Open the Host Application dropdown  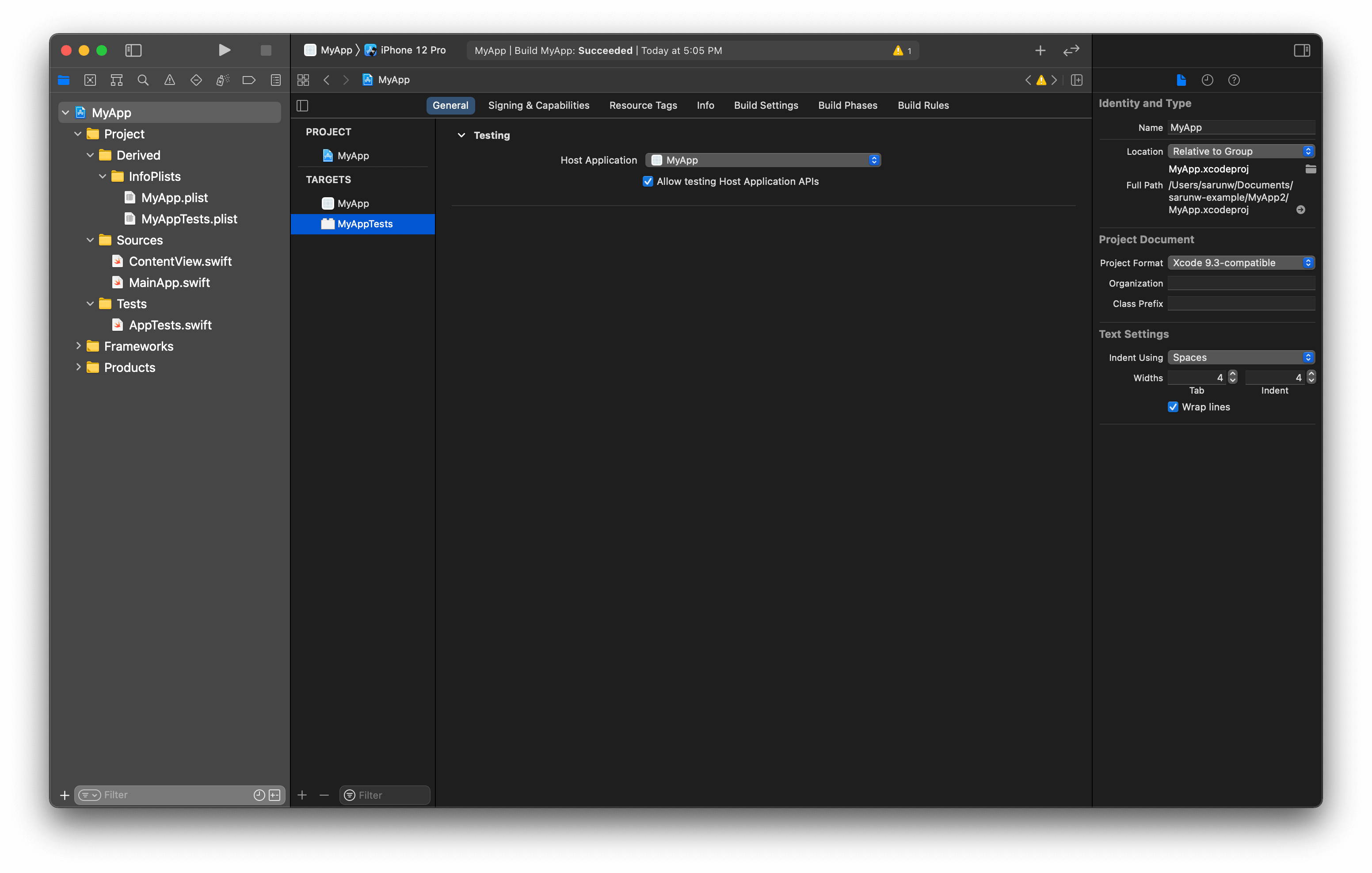click(763, 160)
